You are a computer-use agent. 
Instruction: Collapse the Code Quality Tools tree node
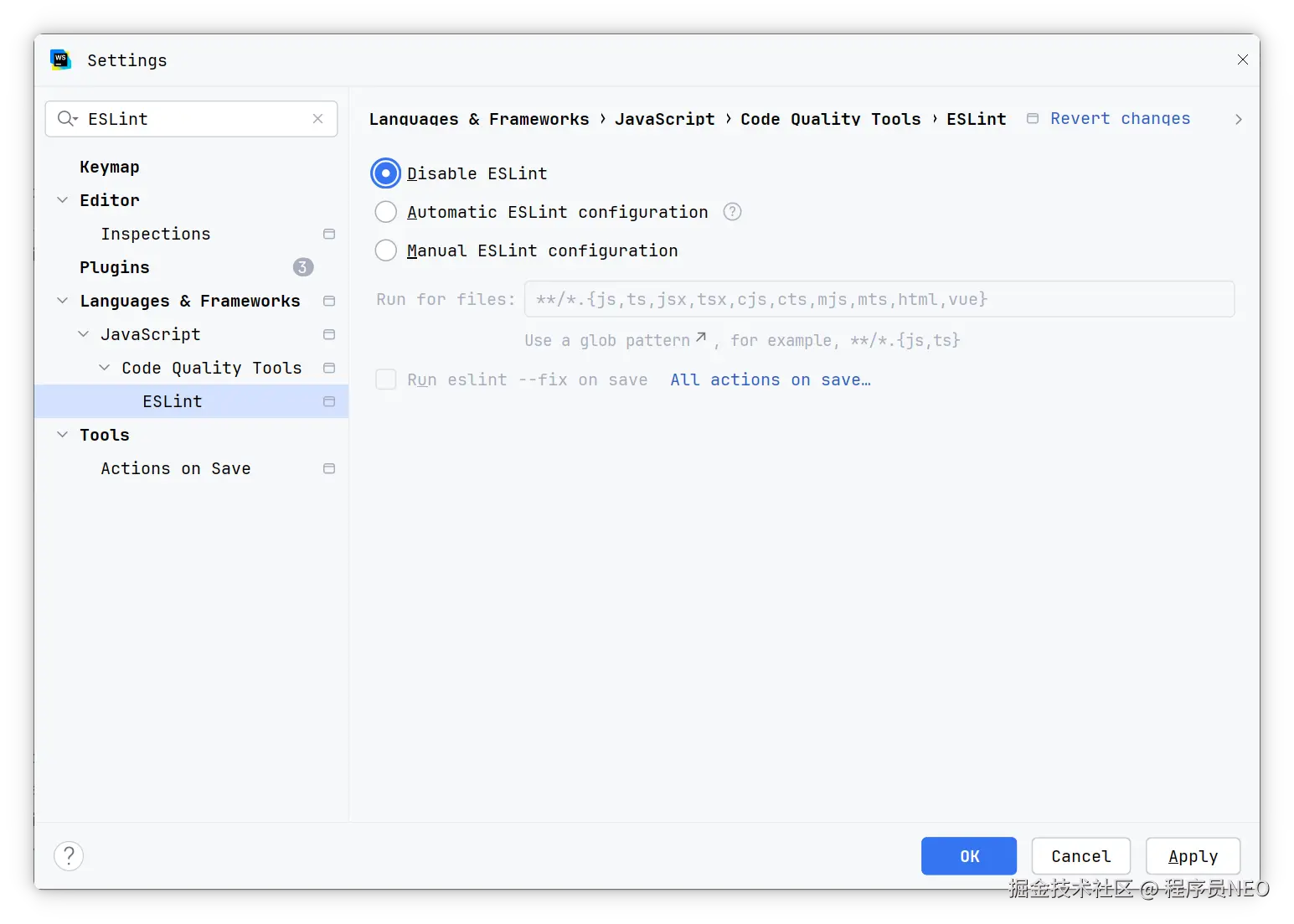[x=104, y=368]
